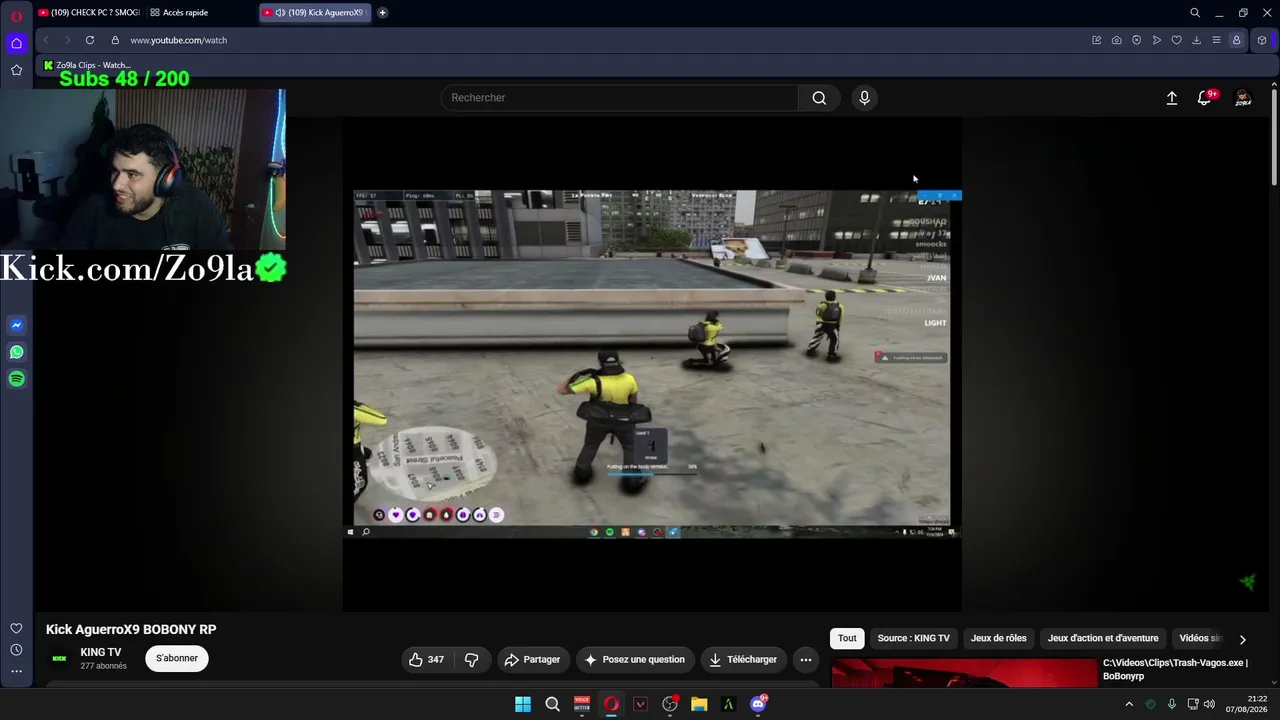Click the send/flow arrow icon

tap(1157, 40)
